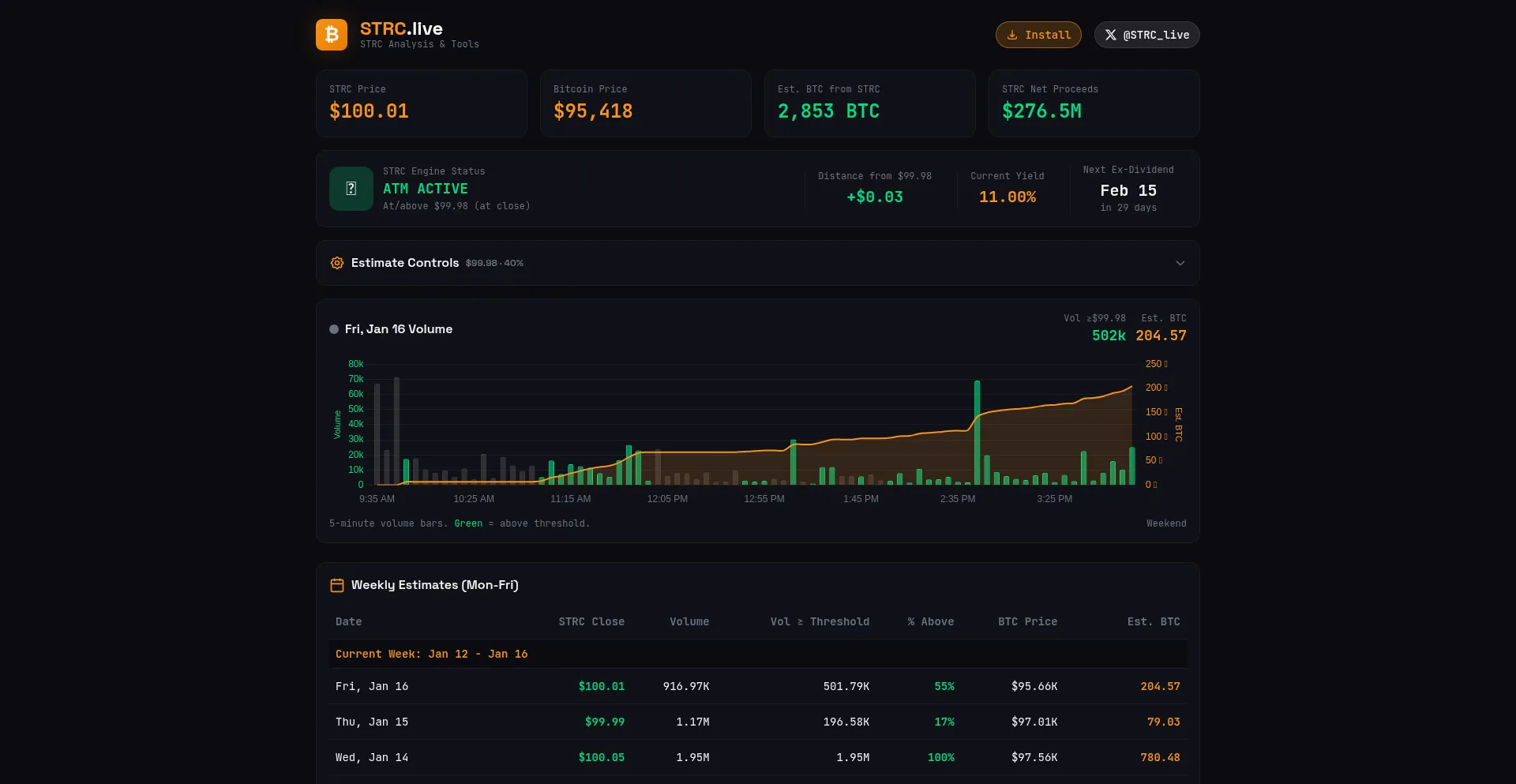Click the STRC.live site title
1516x784 pixels.
pyautogui.click(x=401, y=29)
